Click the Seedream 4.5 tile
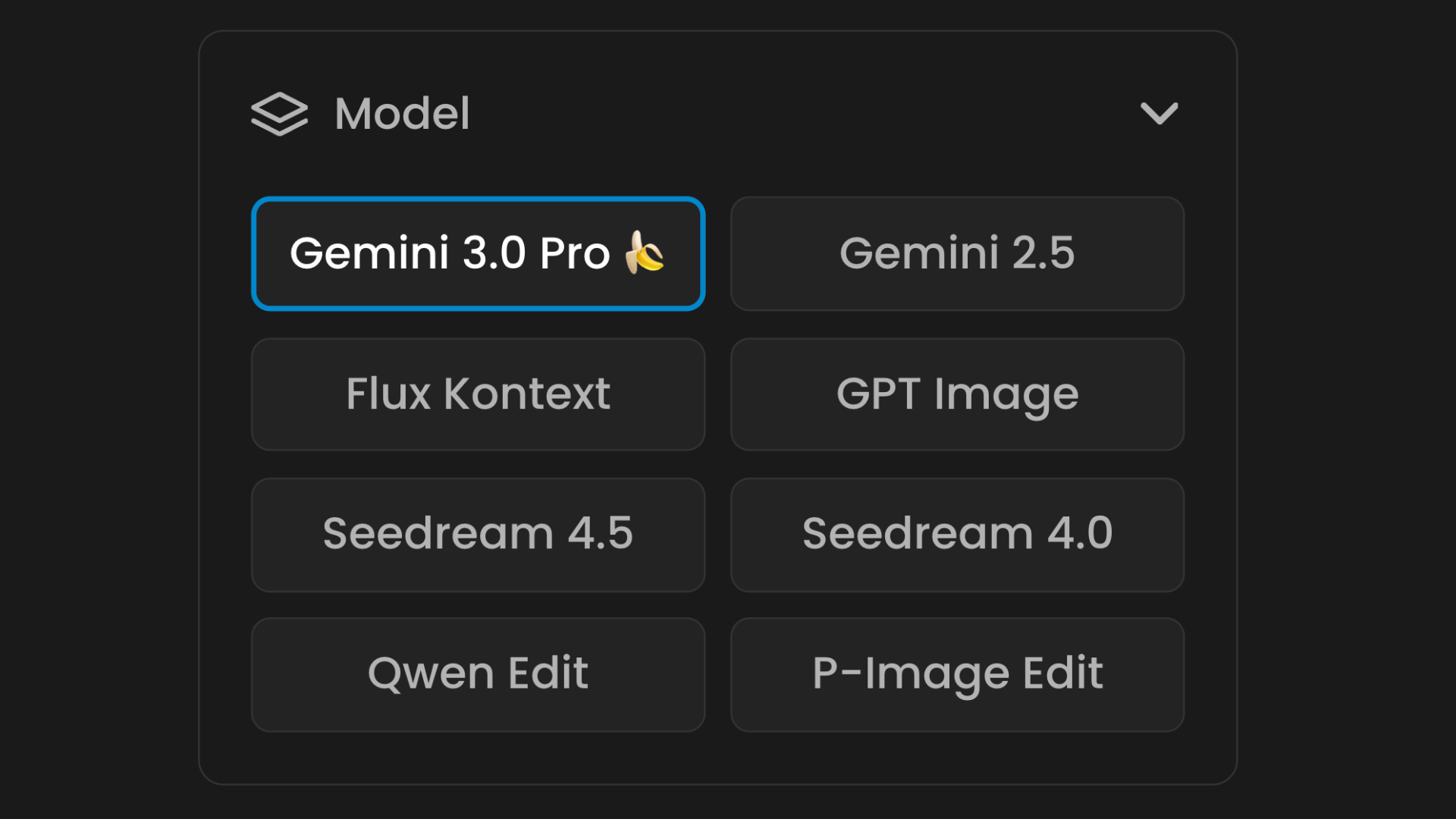 click(479, 534)
